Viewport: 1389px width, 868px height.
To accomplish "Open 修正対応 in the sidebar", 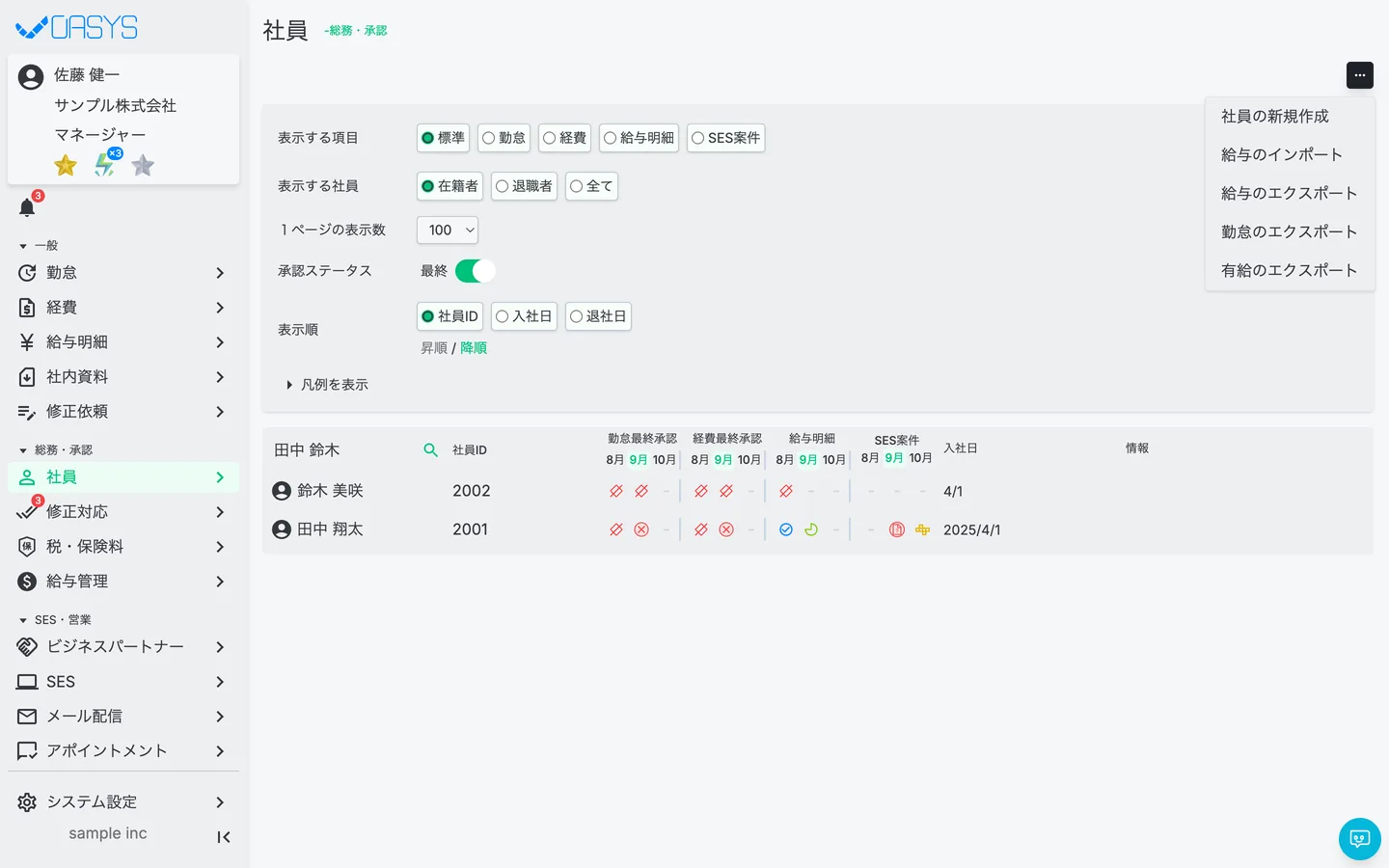I will (123, 512).
